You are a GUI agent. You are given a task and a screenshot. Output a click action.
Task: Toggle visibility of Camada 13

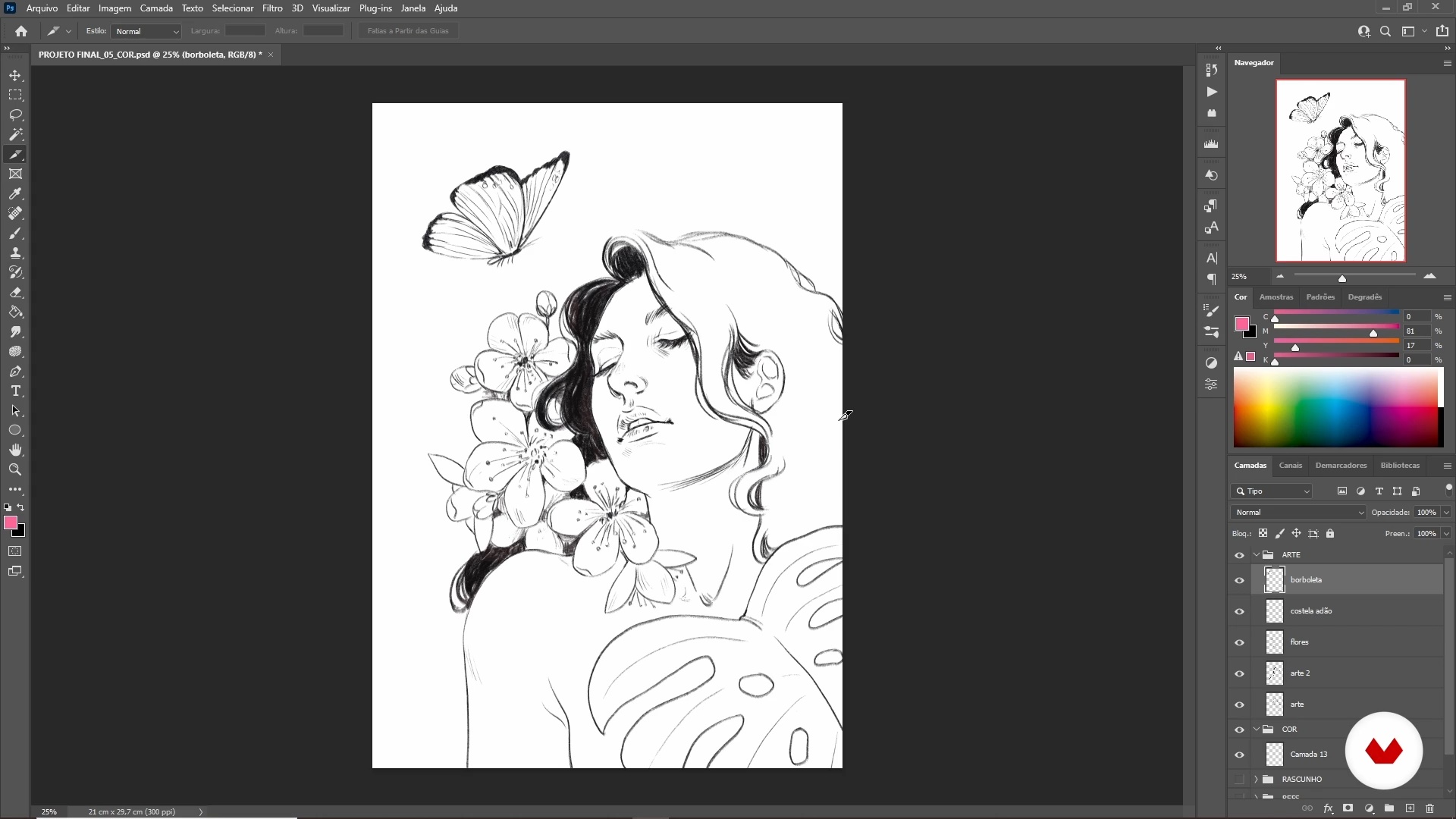tap(1239, 755)
